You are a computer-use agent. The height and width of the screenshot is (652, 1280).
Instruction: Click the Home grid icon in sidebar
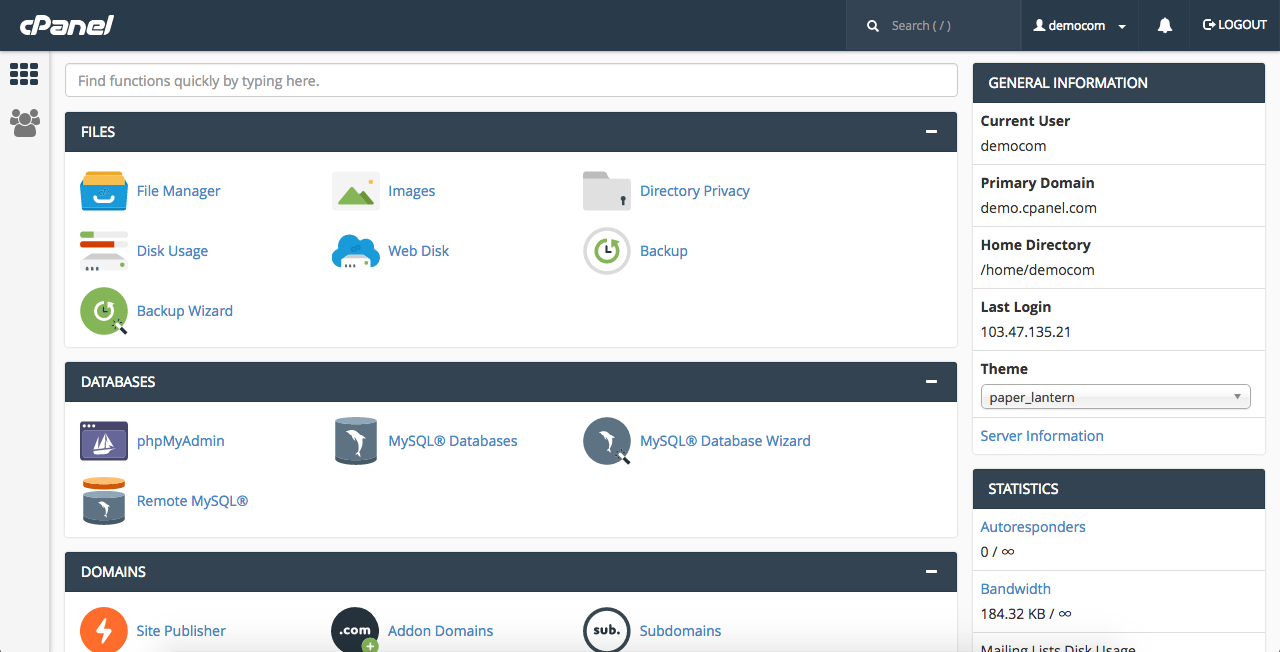click(x=24, y=74)
